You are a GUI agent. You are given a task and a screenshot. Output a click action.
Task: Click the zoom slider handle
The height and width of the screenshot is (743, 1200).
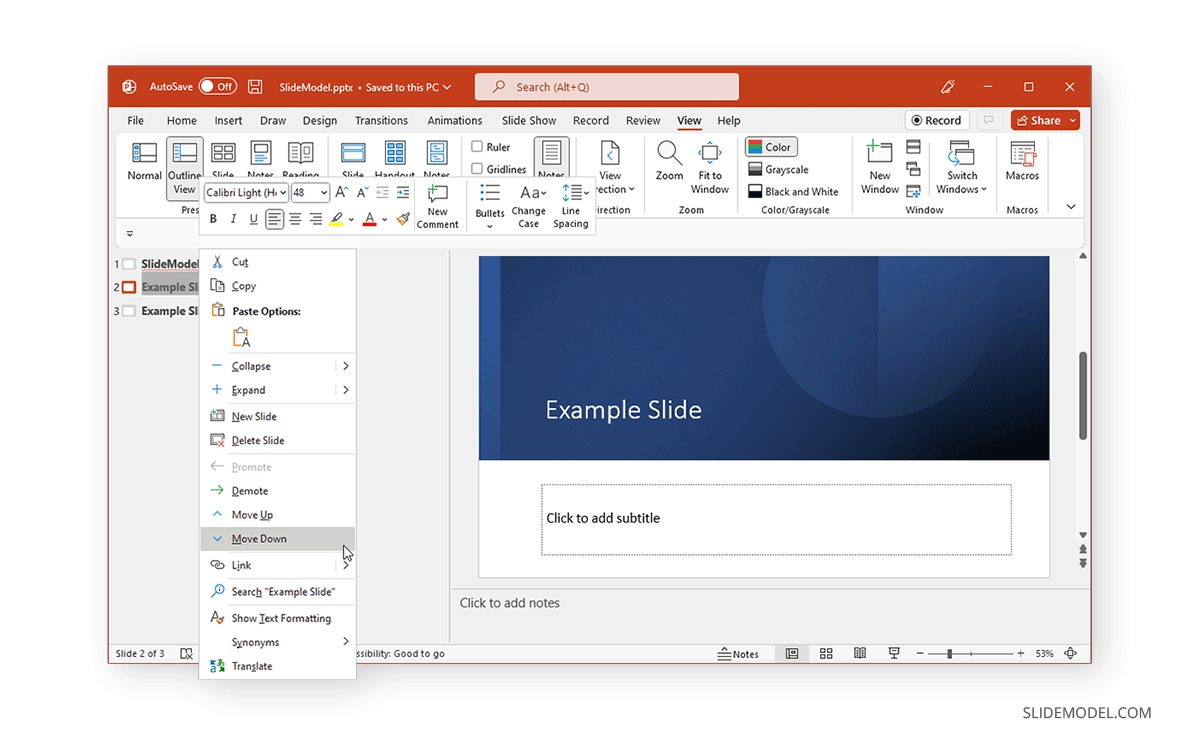(949, 654)
